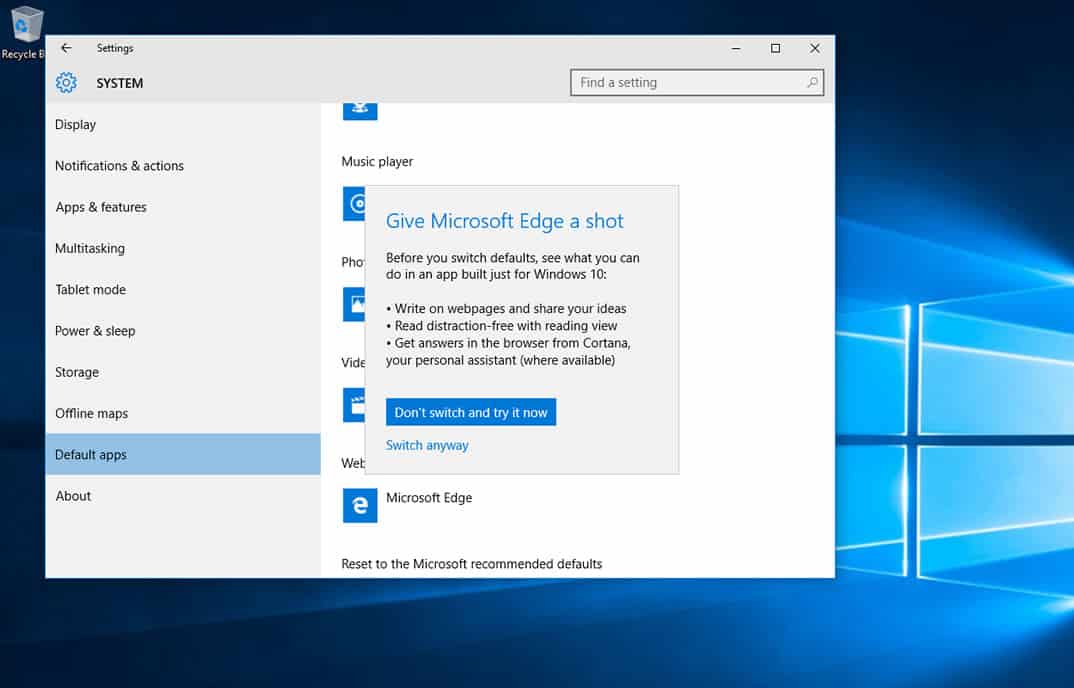Open Offline maps settings
The width and height of the screenshot is (1074, 688).
tap(91, 413)
